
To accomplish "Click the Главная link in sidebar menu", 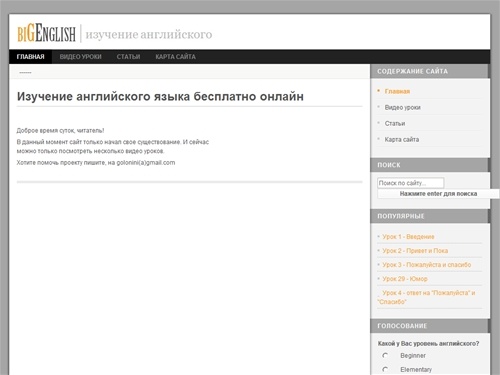I will pos(397,91).
